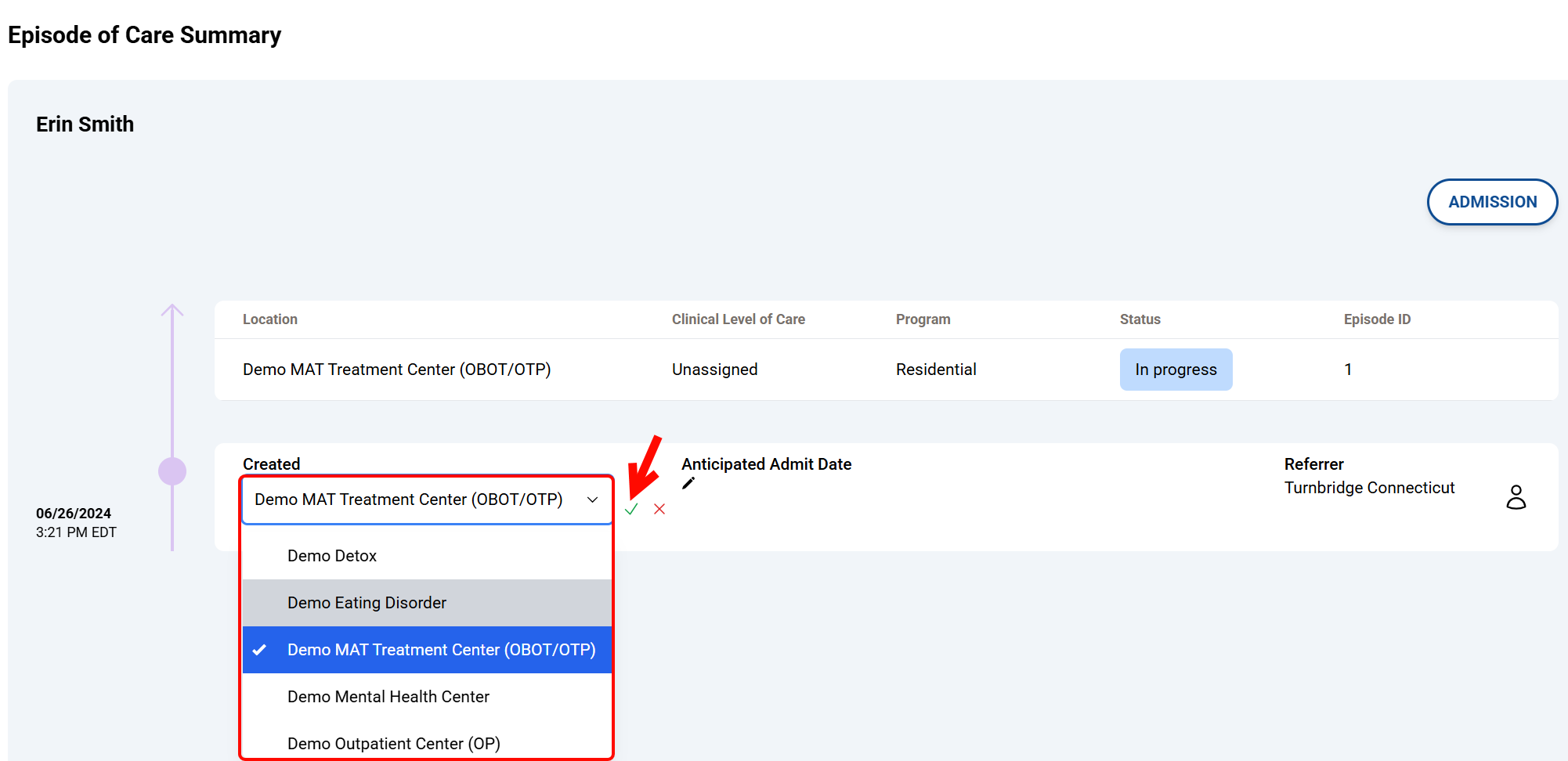Click the Status column header
The width and height of the screenshot is (1568, 761).
point(1140,319)
